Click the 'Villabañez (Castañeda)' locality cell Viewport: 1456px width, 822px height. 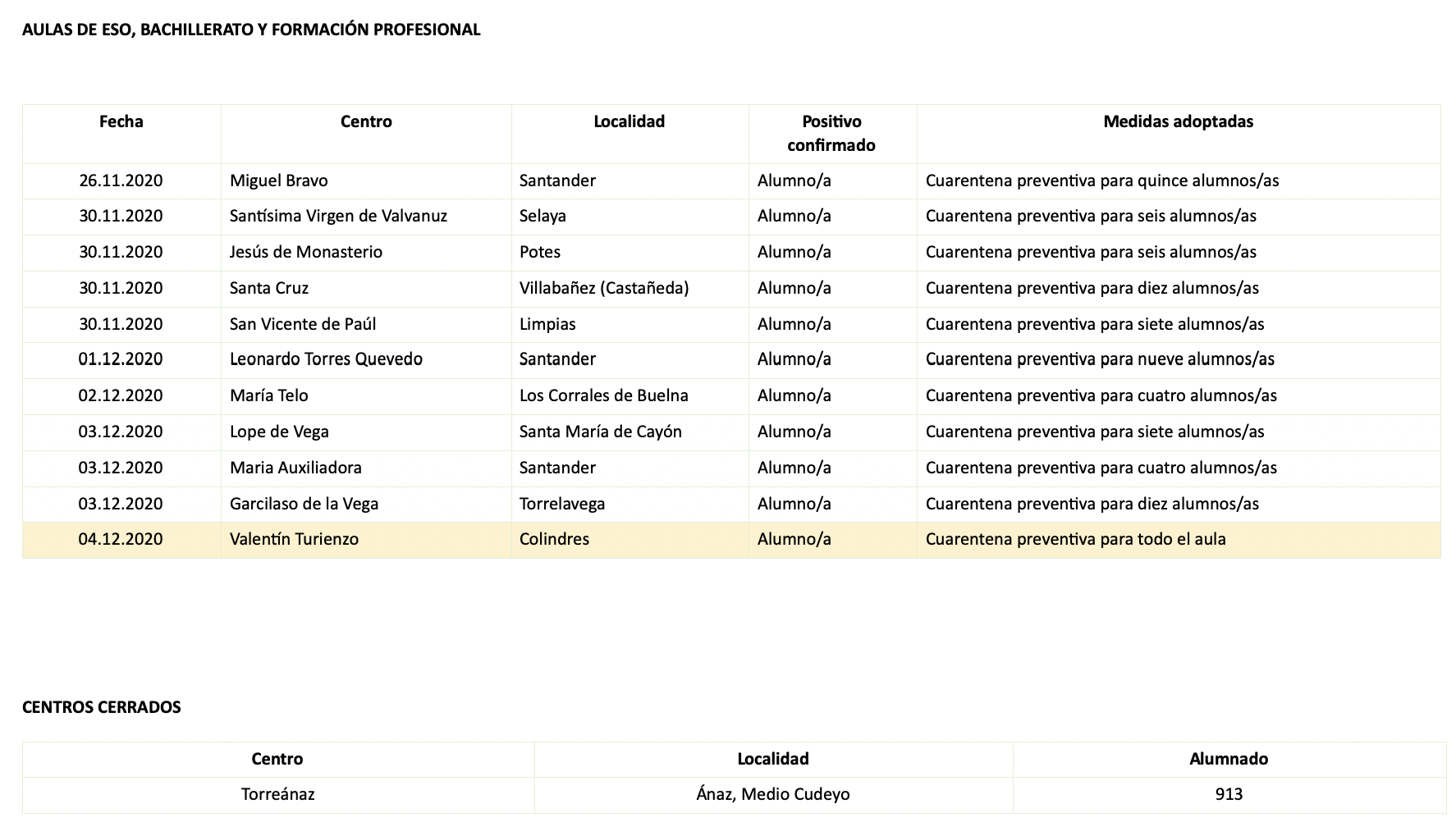point(604,289)
